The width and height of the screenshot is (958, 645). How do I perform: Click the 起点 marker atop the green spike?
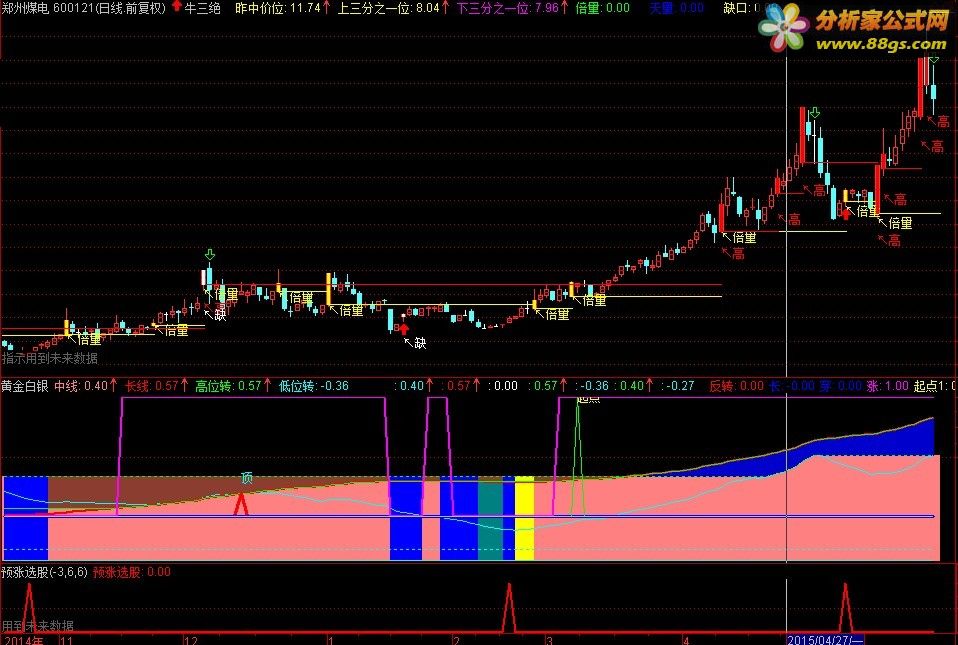[x=588, y=399]
